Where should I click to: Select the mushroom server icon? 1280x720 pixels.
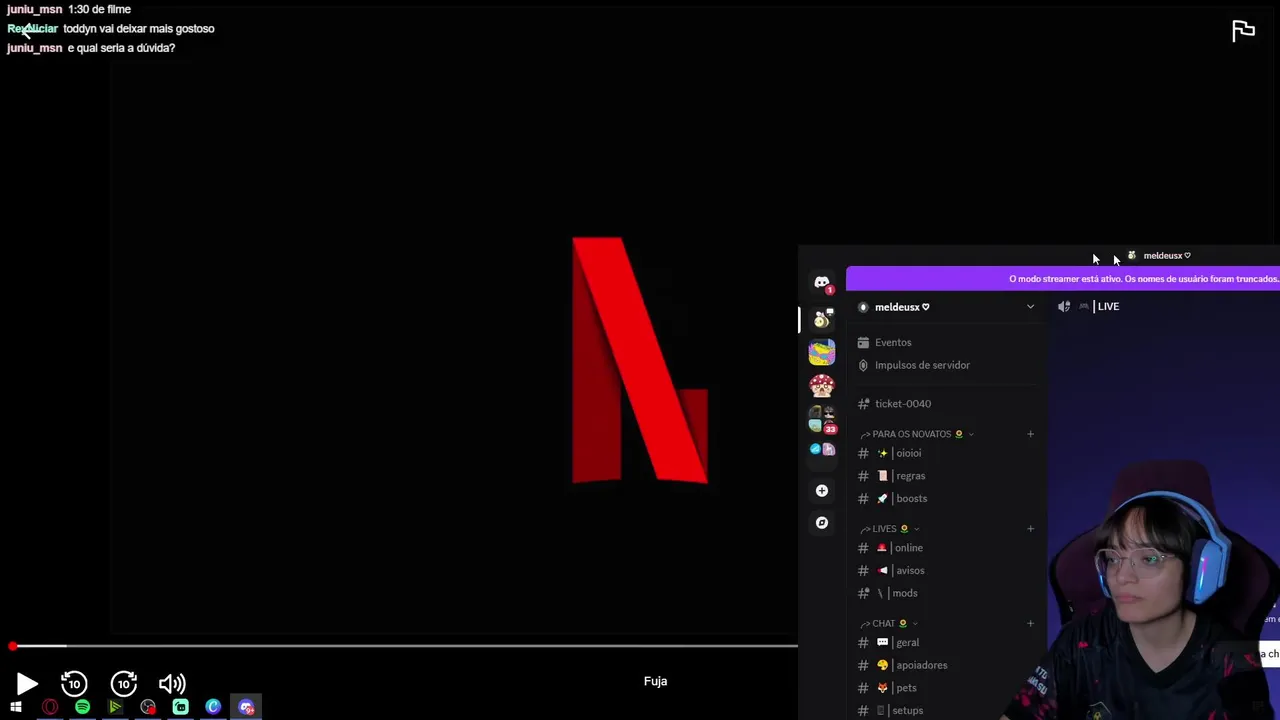click(822, 386)
